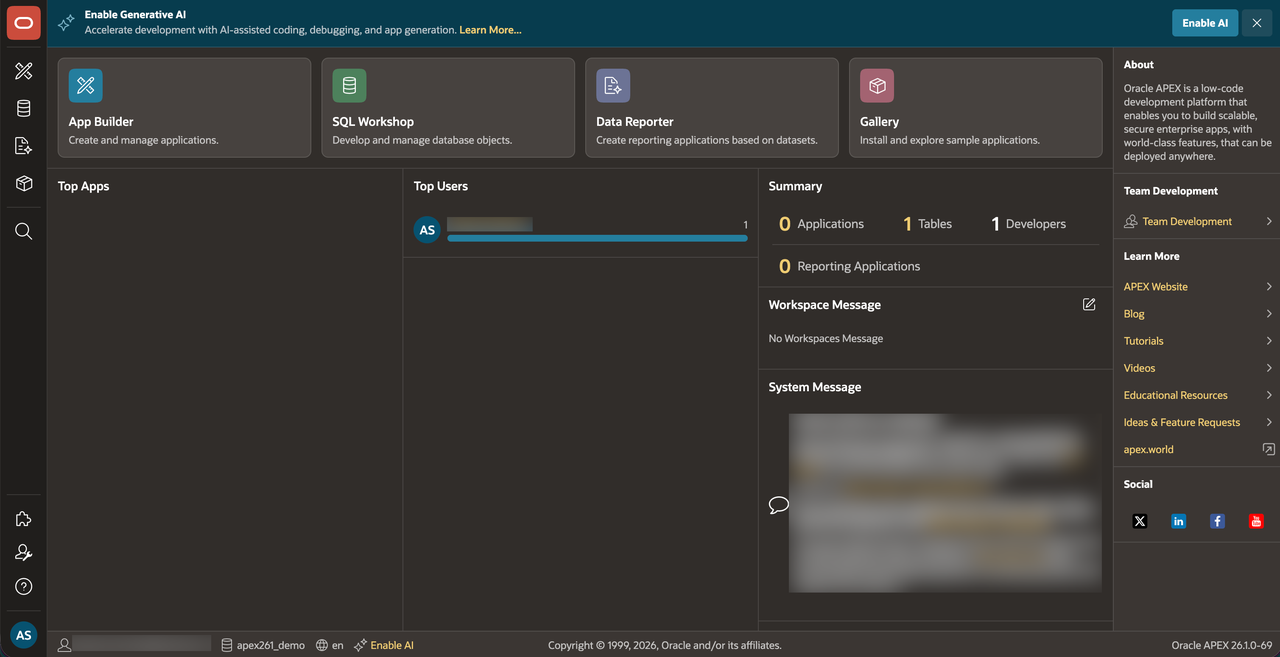Open the Team Development link

[1187, 221]
